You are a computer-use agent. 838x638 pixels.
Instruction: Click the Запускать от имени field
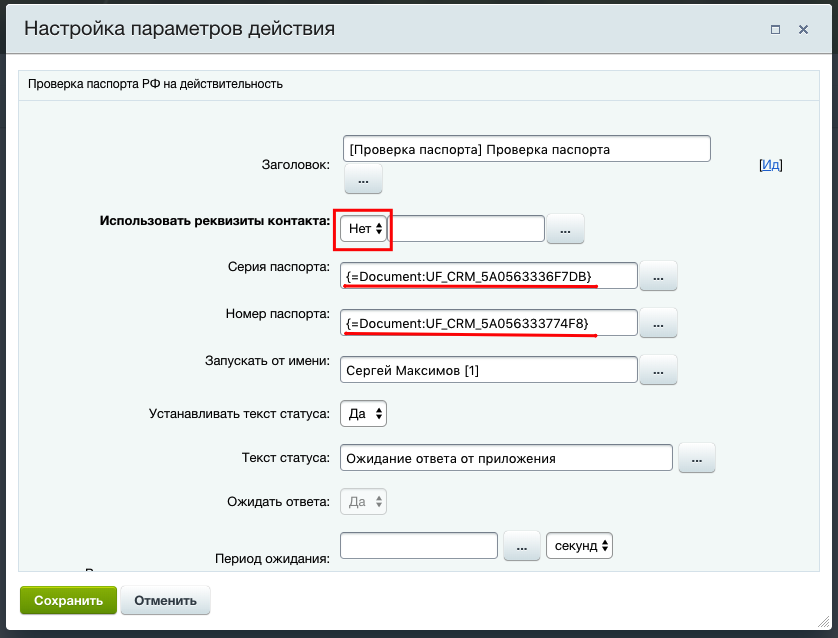[488, 370]
